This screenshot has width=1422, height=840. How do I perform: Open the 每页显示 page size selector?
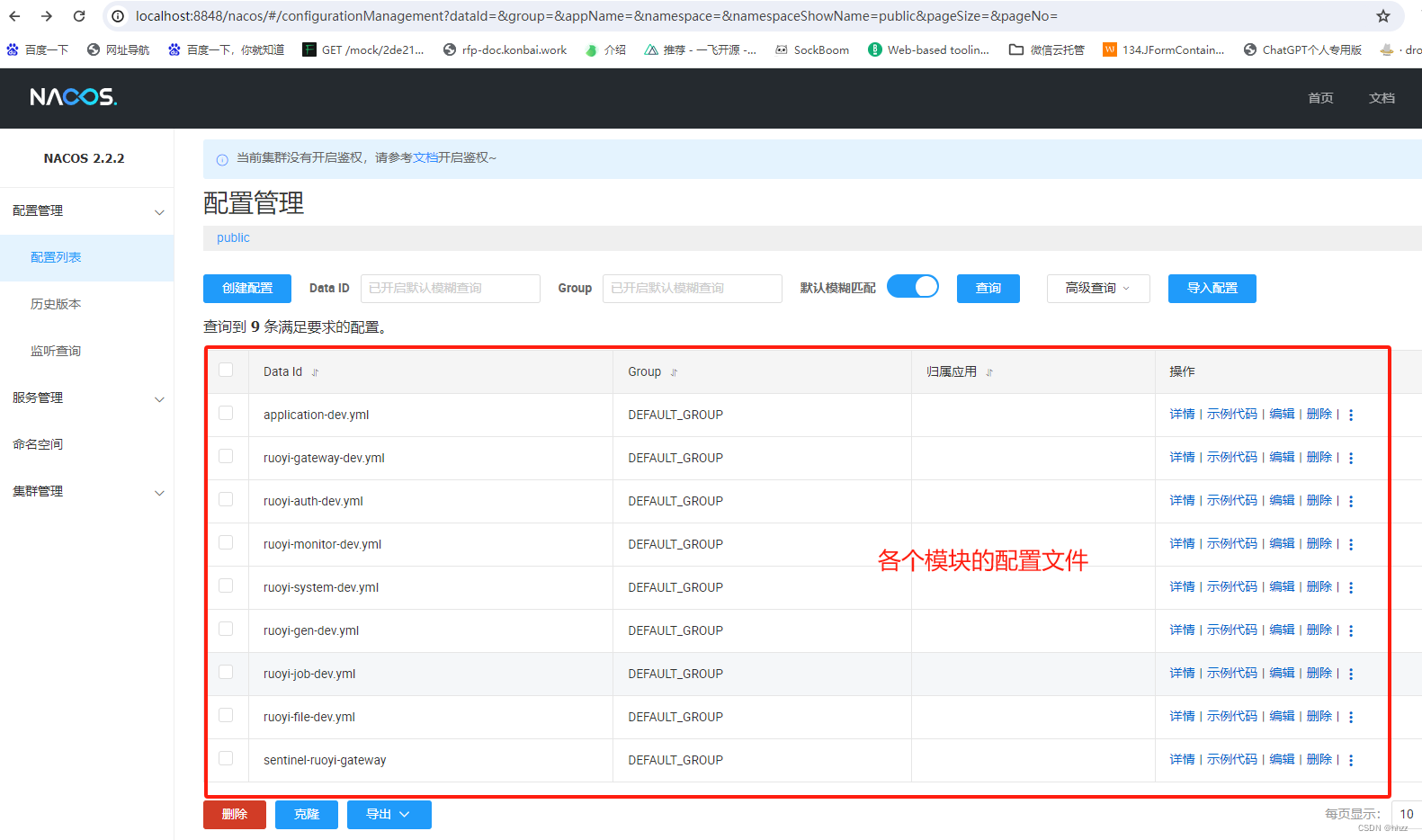[1407, 814]
